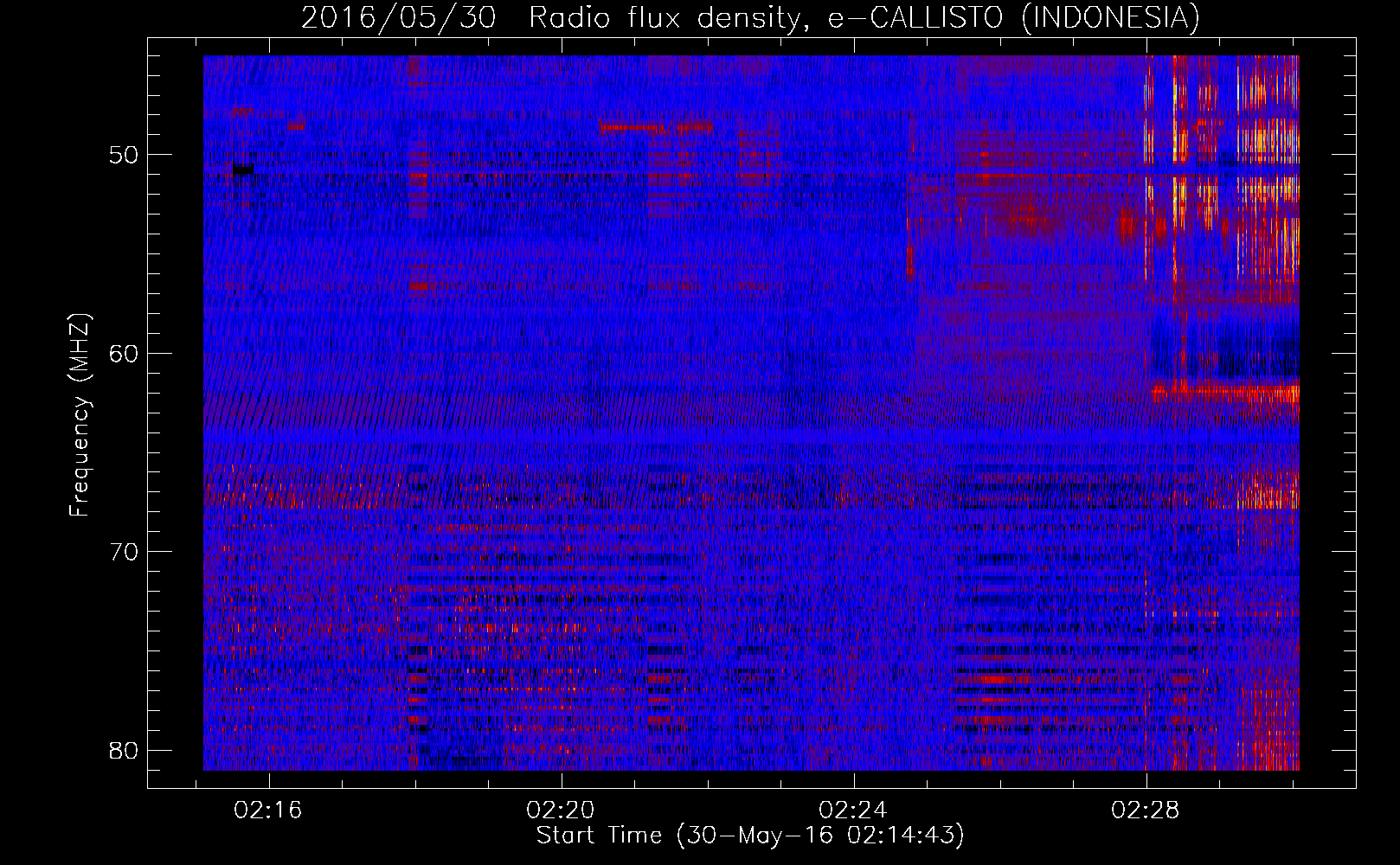Select the '02:20' time tick label

point(561,811)
